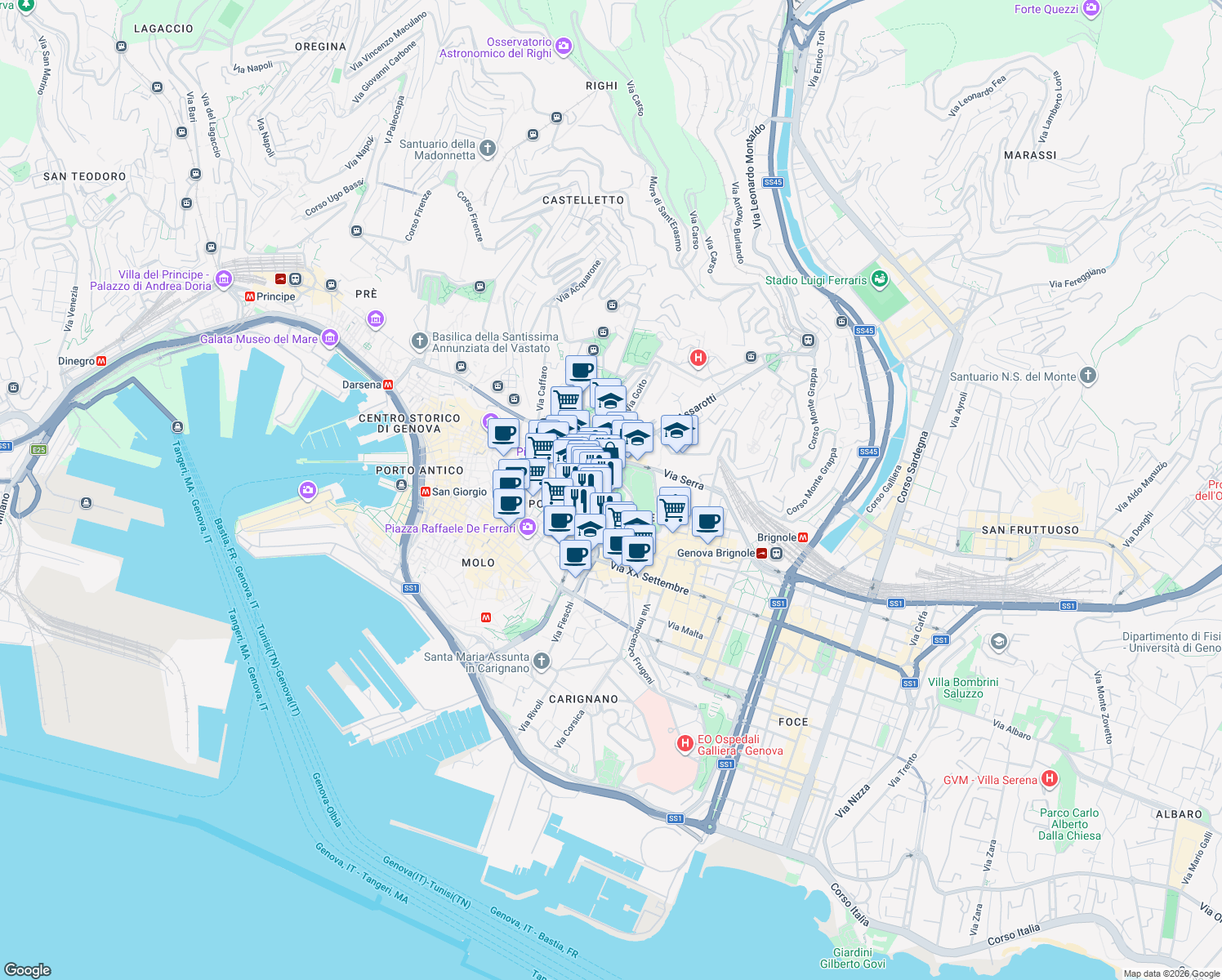Select the Stadio Luigi Ferraris stadium icon
The image size is (1222, 980).
click(x=880, y=280)
